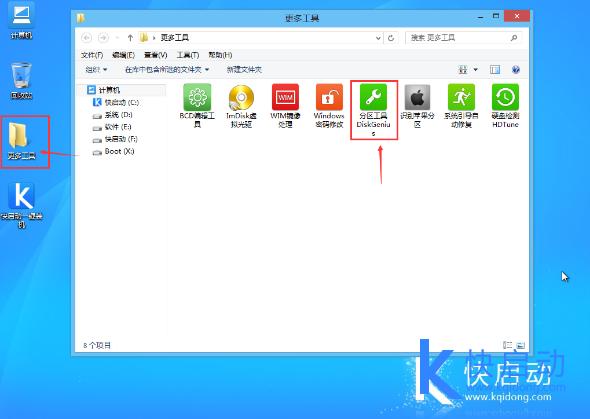
Task: Open Explorer help icon
Action: 515,70
